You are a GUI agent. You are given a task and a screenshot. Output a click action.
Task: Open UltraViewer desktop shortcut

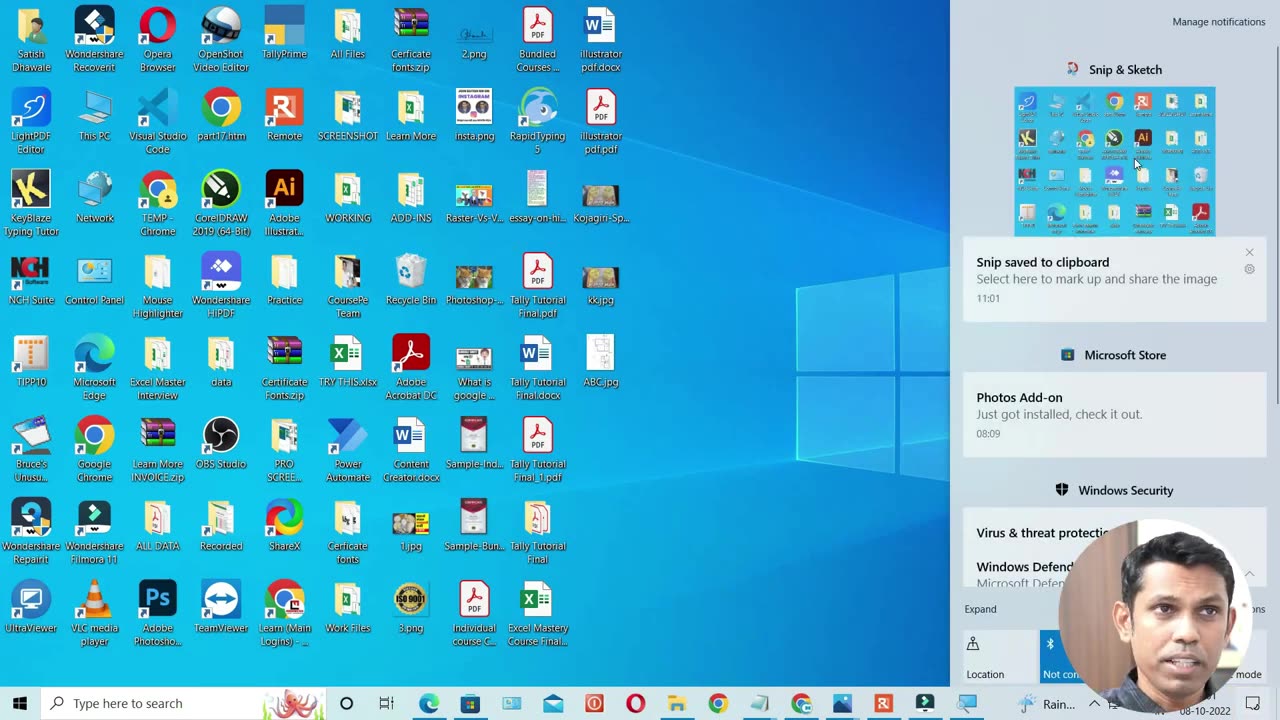click(31, 607)
